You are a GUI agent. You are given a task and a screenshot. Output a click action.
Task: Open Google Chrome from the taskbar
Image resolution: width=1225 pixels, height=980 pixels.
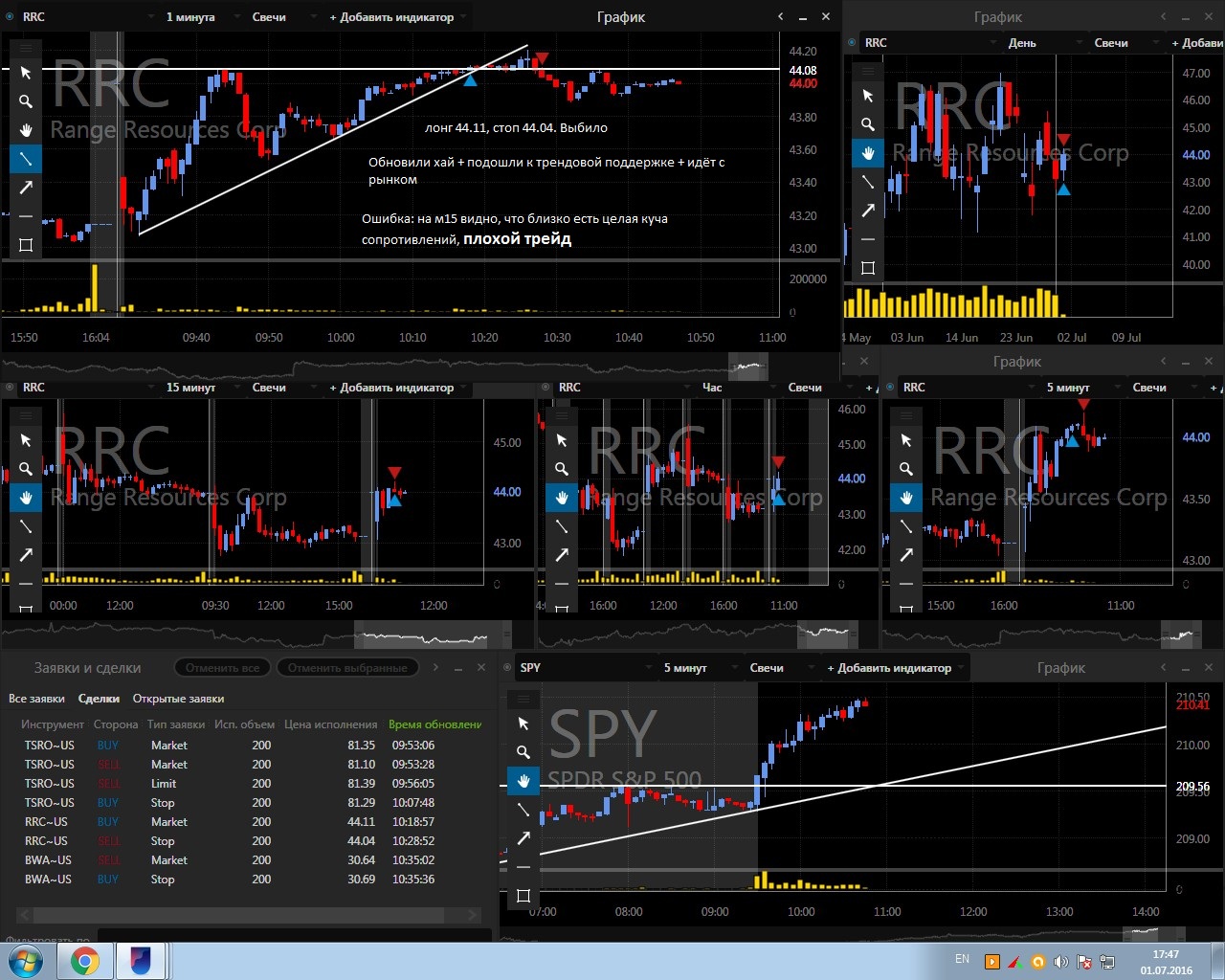point(84,961)
